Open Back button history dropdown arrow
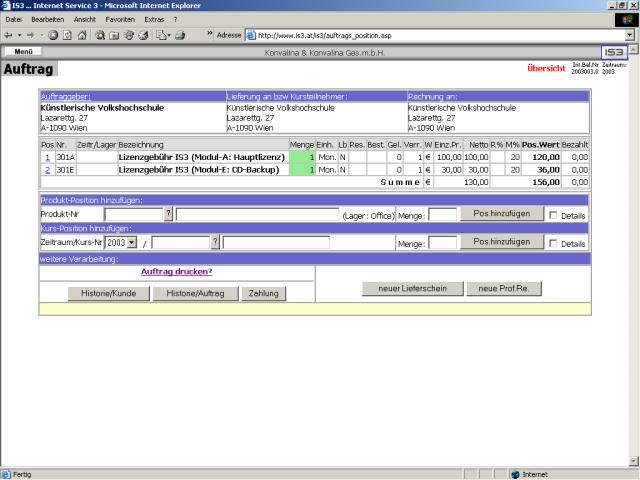640x480 pixels. [x=19, y=36]
